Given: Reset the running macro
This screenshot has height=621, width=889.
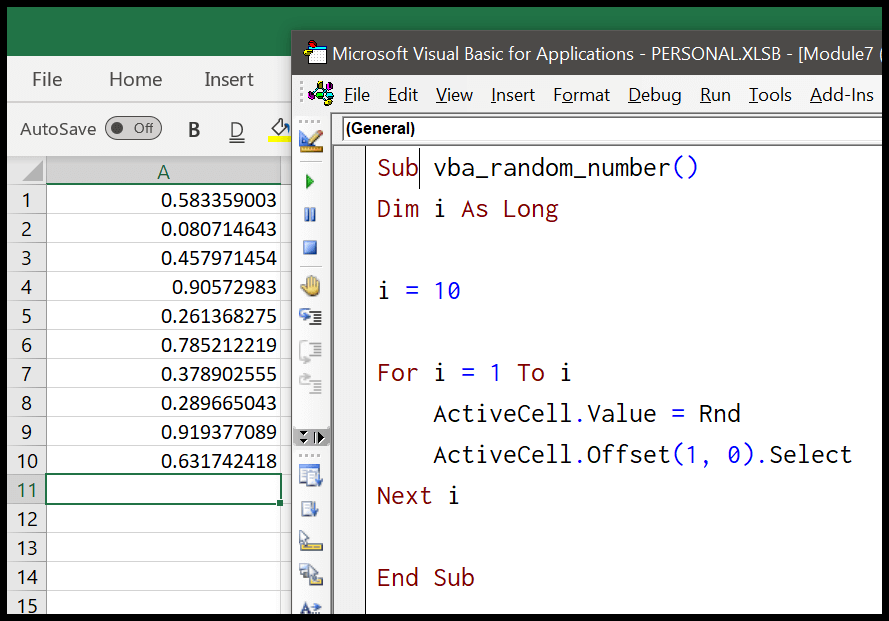Looking at the screenshot, I should (x=310, y=248).
